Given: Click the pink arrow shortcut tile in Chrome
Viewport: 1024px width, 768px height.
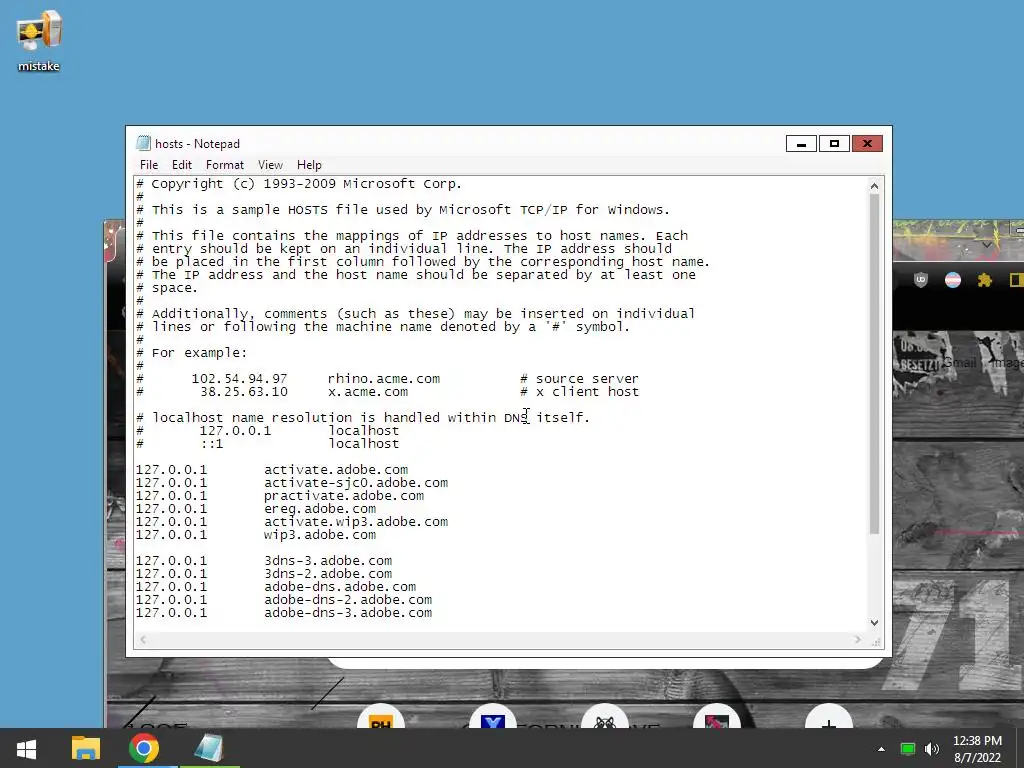Looking at the screenshot, I should [716, 718].
